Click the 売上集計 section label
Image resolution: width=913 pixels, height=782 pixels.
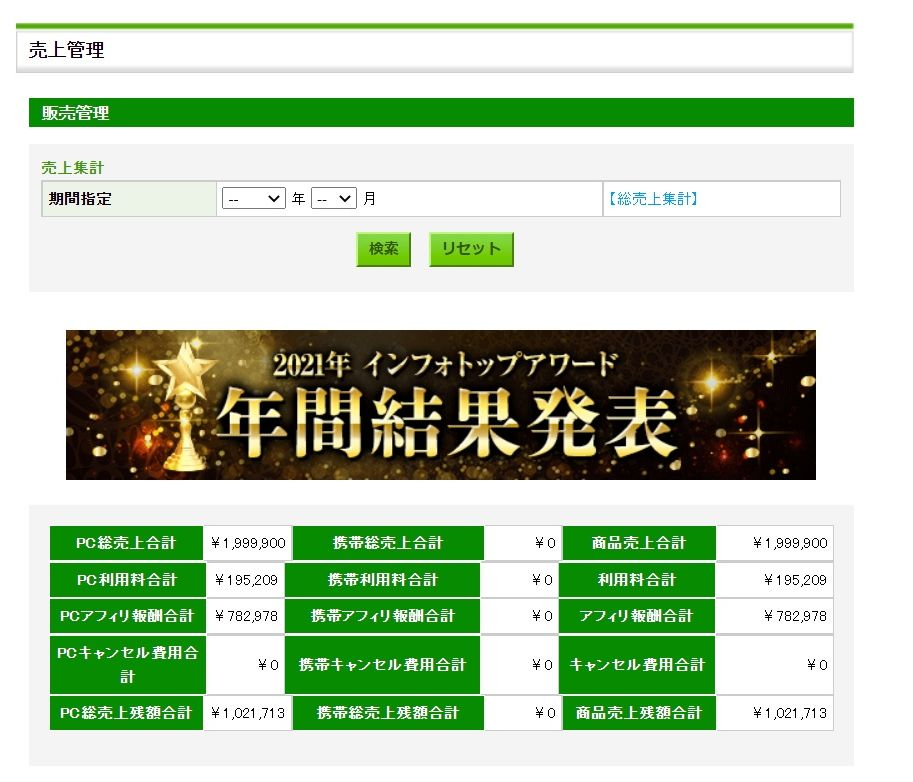pyautogui.click(x=72, y=168)
